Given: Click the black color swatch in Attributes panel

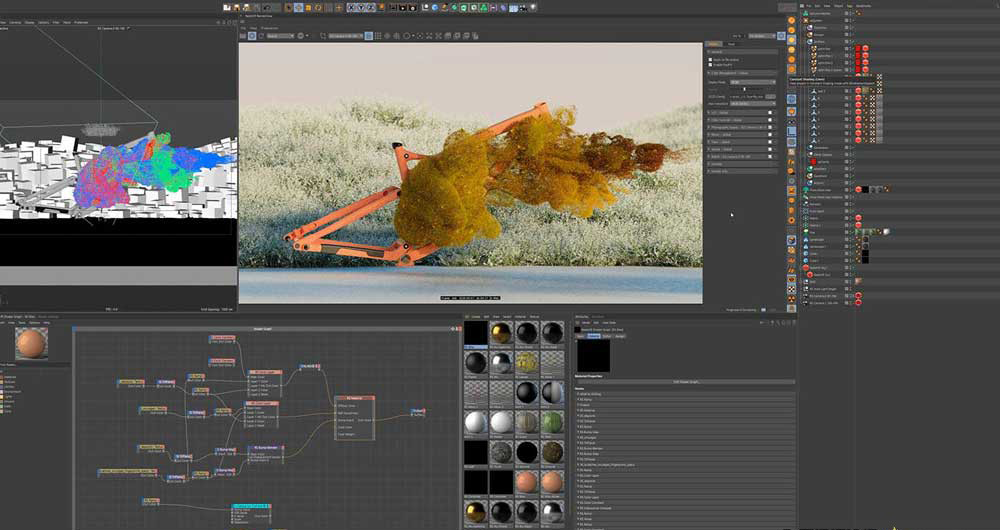Looking at the screenshot, I should [x=594, y=357].
